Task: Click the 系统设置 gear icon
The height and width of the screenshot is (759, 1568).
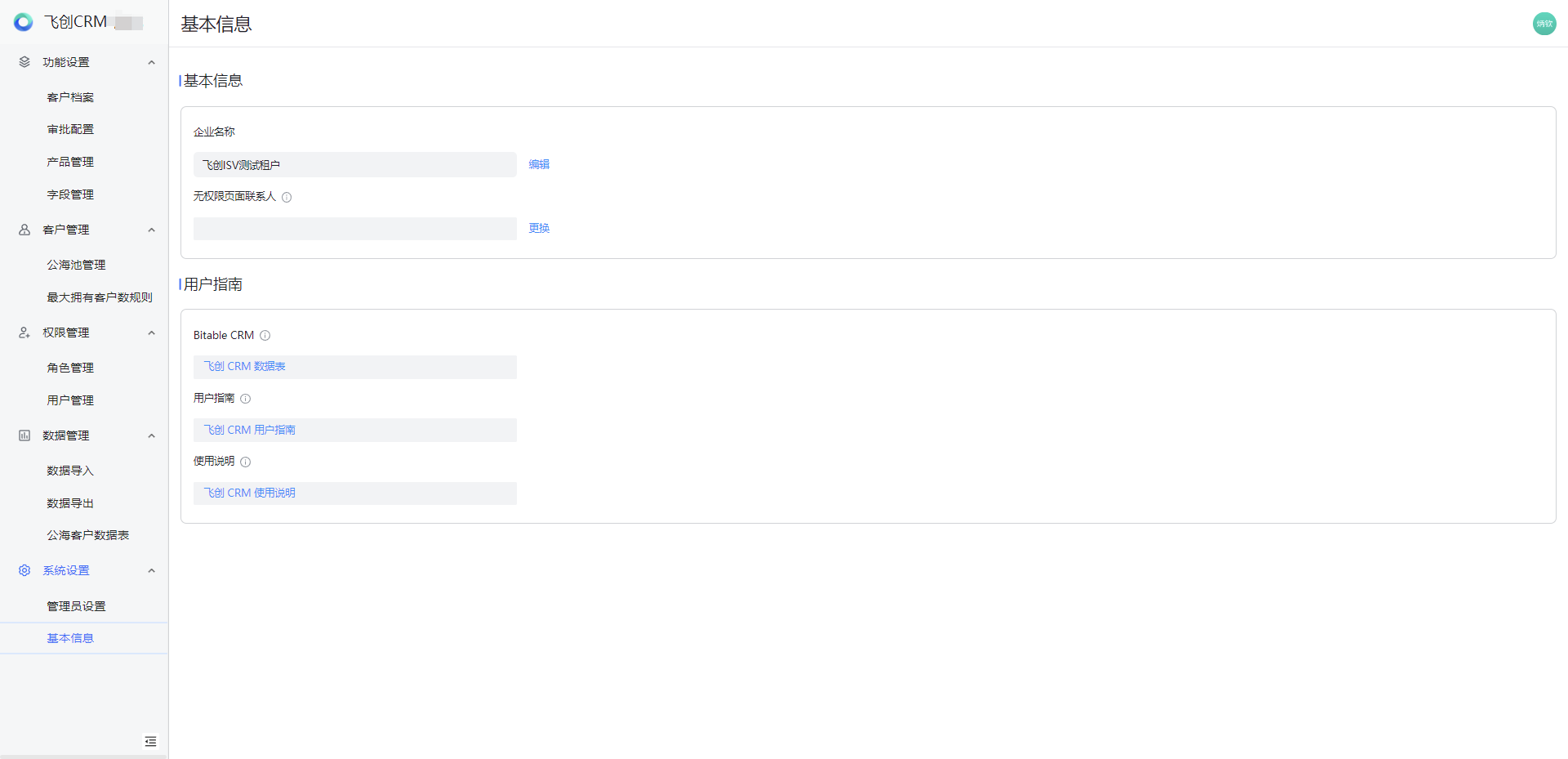Action: (x=24, y=570)
